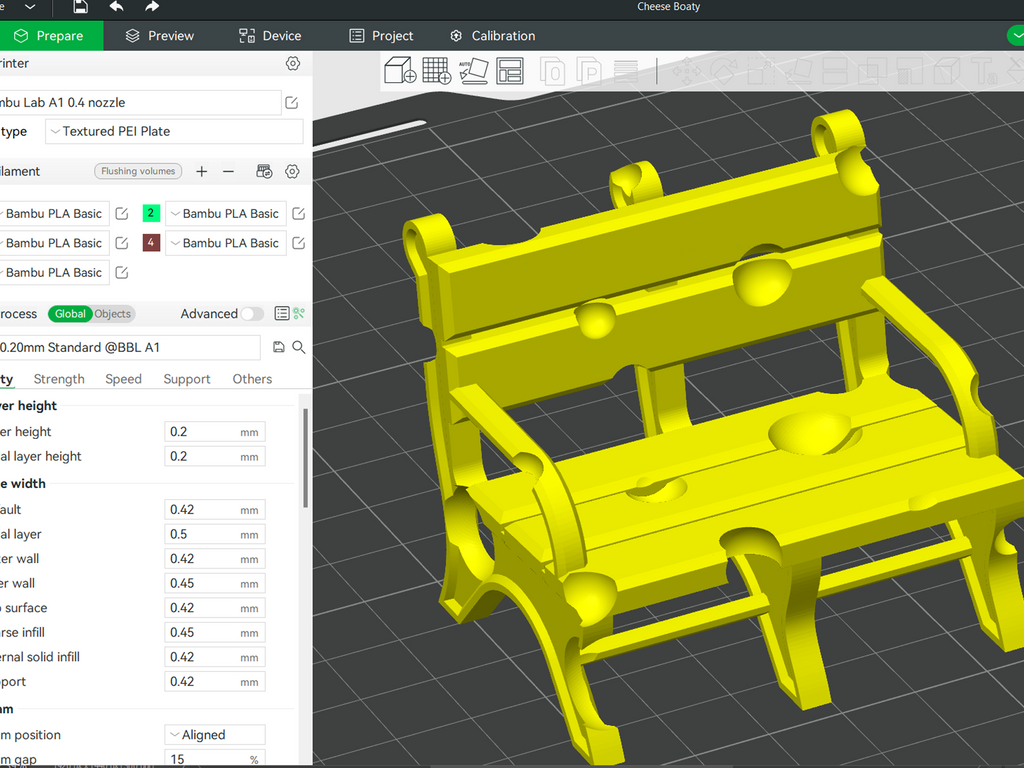This screenshot has width=1024, height=768.
Task: Toggle the Advanced settings switch
Action: point(252,314)
